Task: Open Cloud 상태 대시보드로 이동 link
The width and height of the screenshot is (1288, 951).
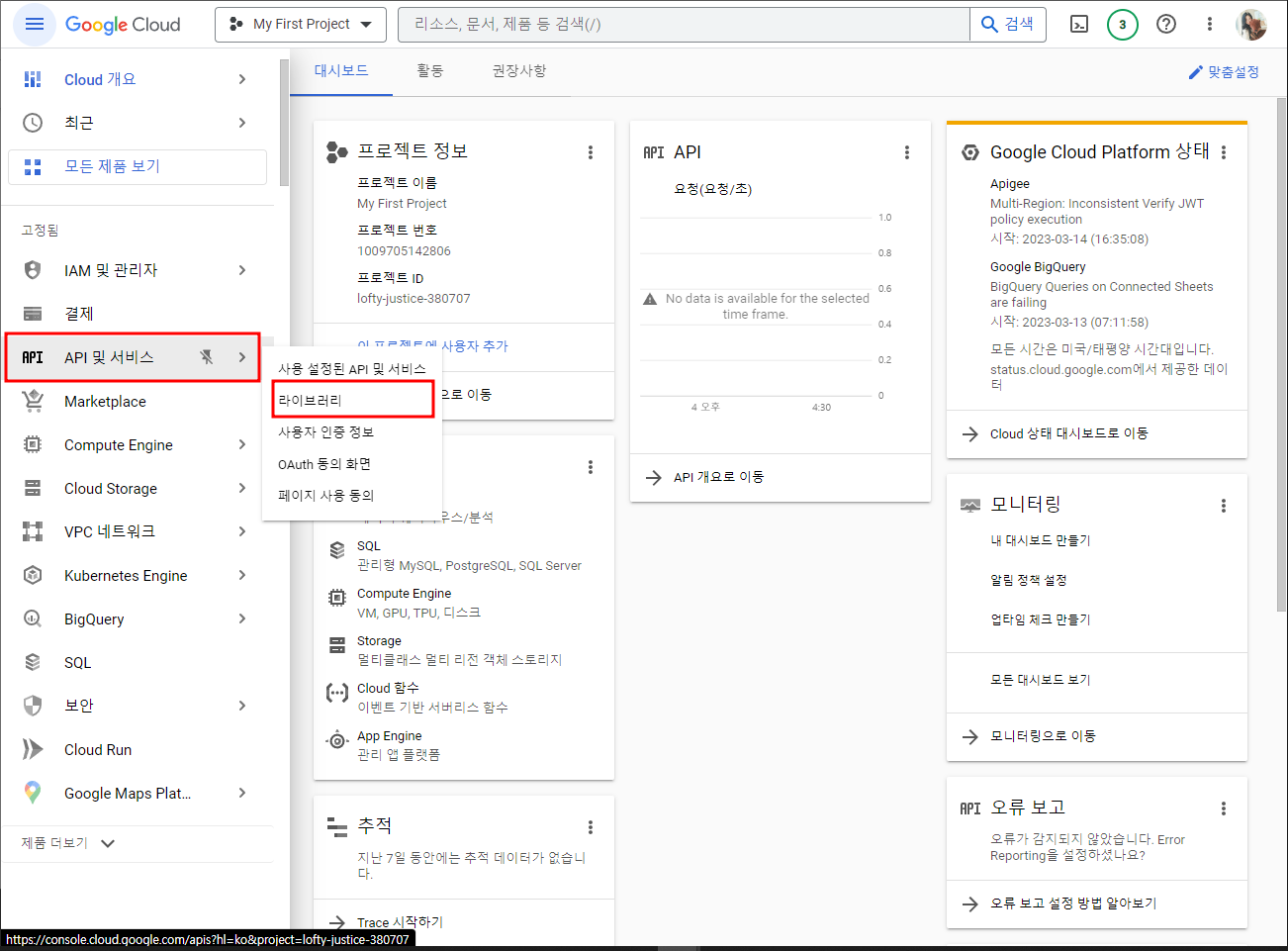Action: coord(1068,433)
